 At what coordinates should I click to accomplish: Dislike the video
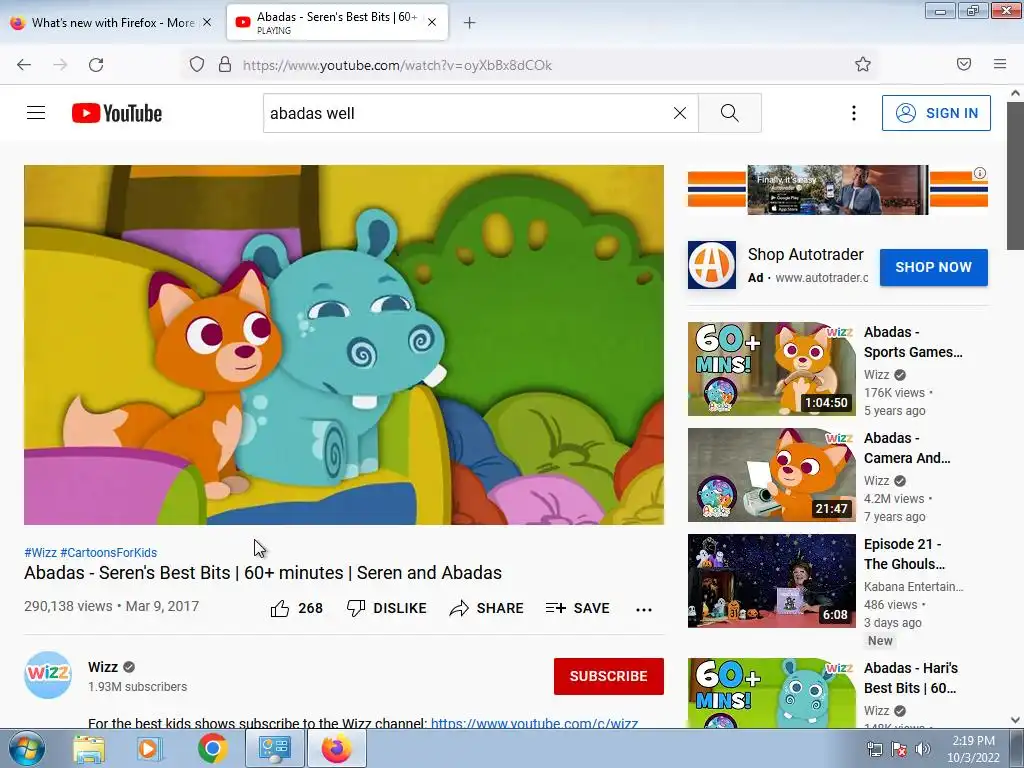click(386, 608)
